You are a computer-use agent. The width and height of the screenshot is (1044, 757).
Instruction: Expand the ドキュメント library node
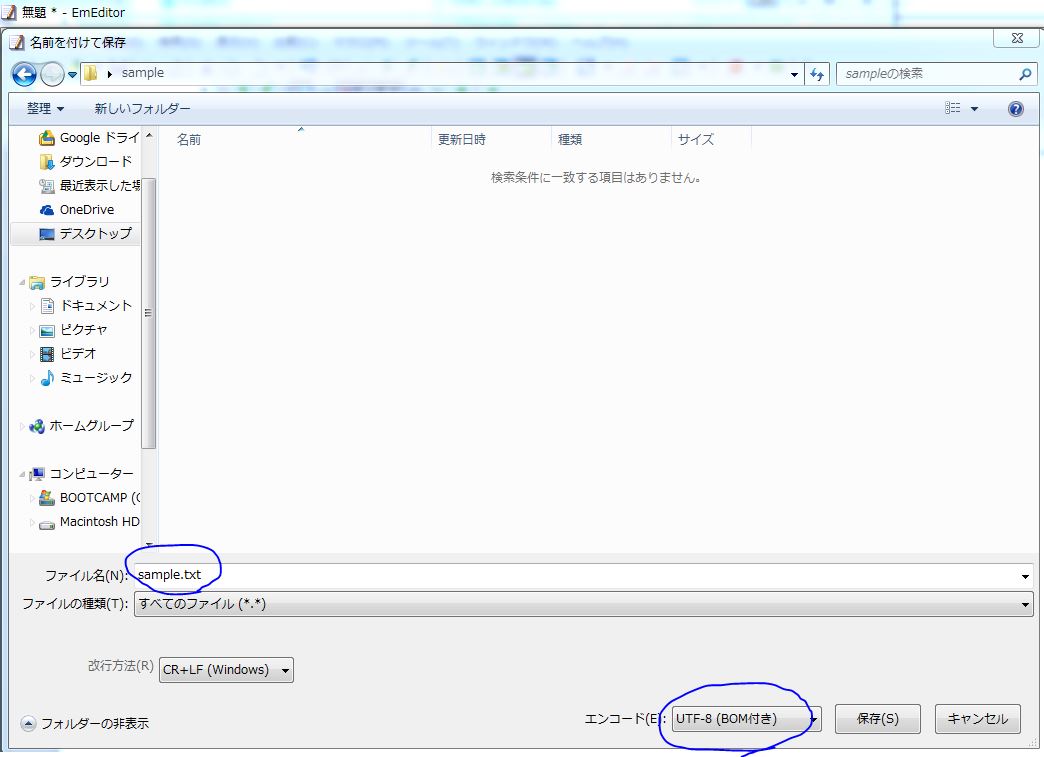coord(32,306)
